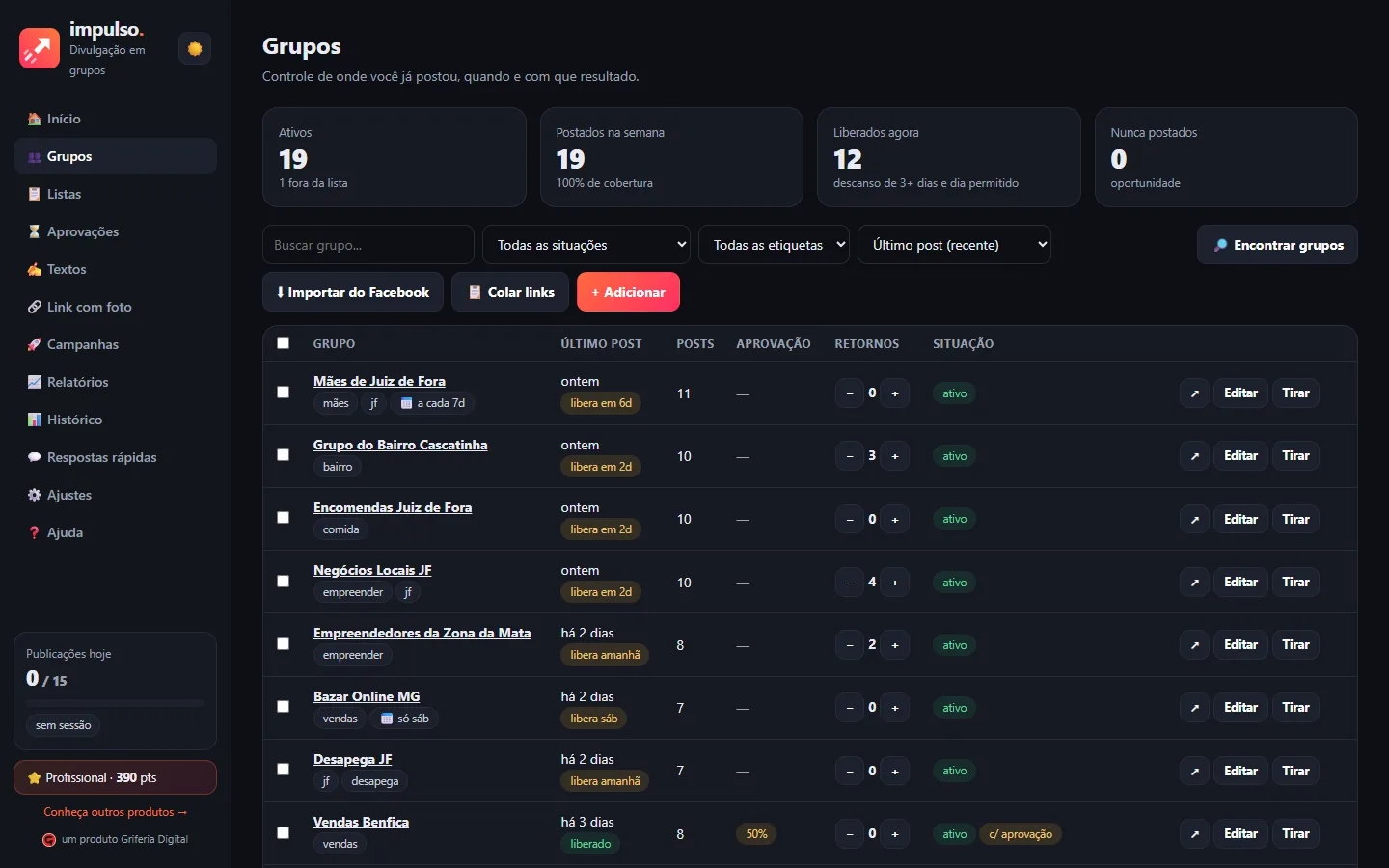Click the impulso logo icon
The width and height of the screenshot is (1389, 868).
point(40,48)
